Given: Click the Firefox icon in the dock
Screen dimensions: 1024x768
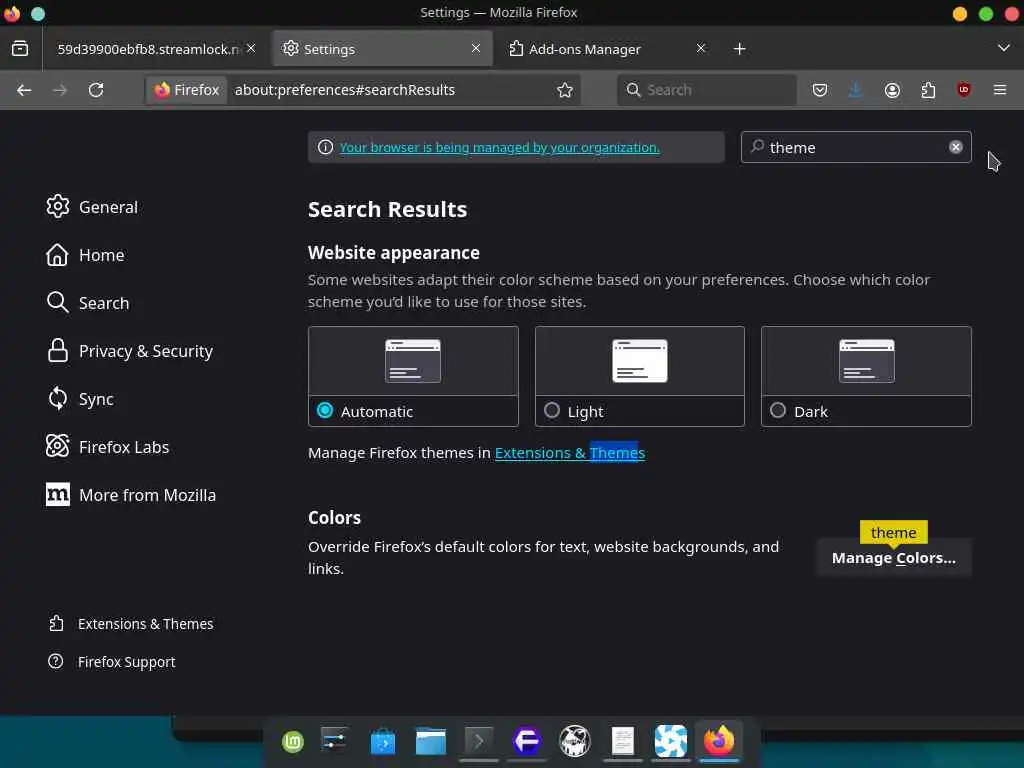Looking at the screenshot, I should pos(719,741).
